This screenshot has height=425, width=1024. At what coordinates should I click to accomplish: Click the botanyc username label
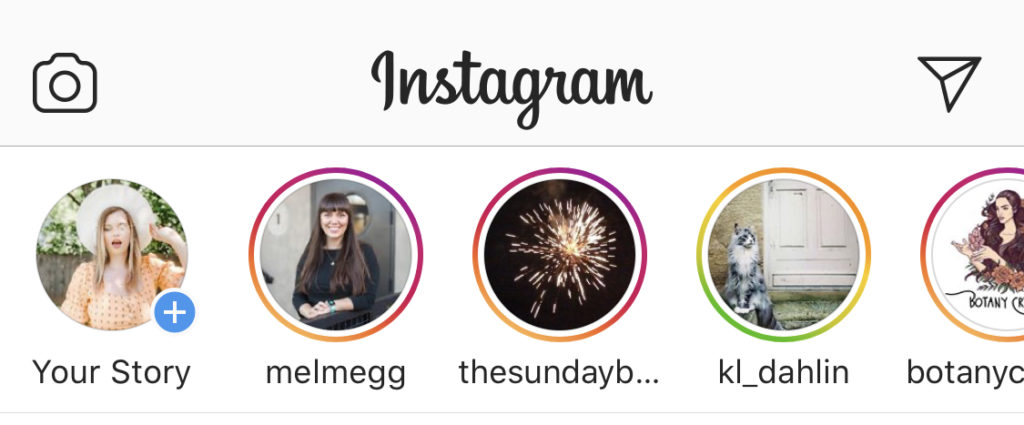[x=965, y=373]
